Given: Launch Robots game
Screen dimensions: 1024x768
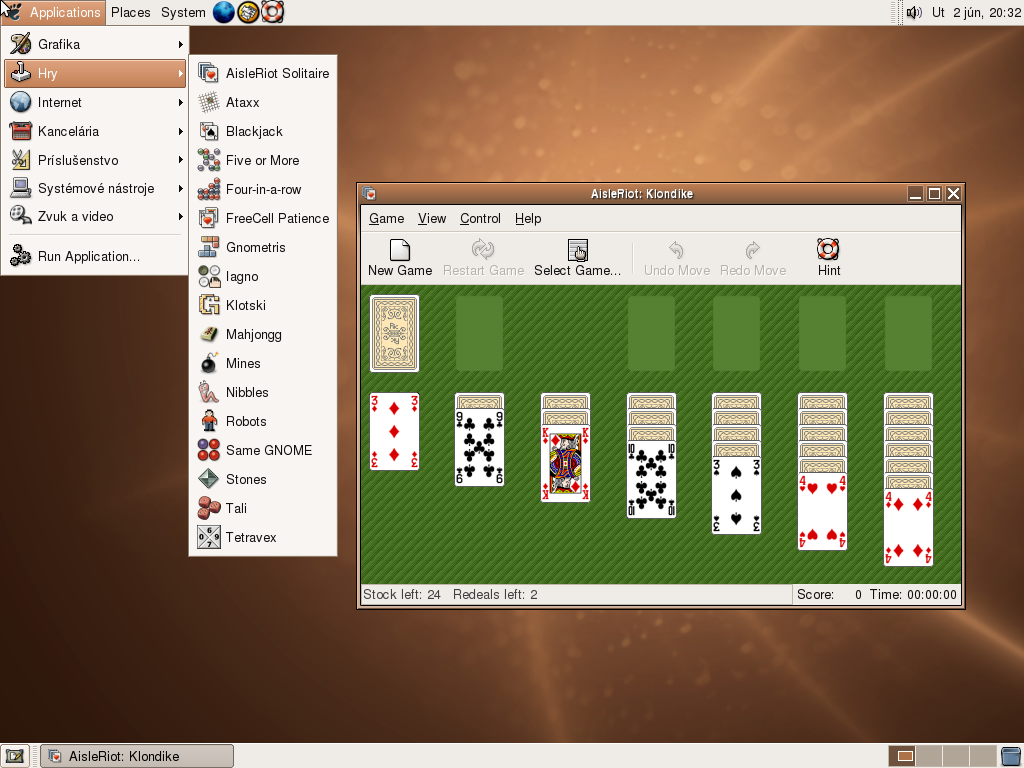Looking at the screenshot, I should pyautogui.click(x=263, y=421).
